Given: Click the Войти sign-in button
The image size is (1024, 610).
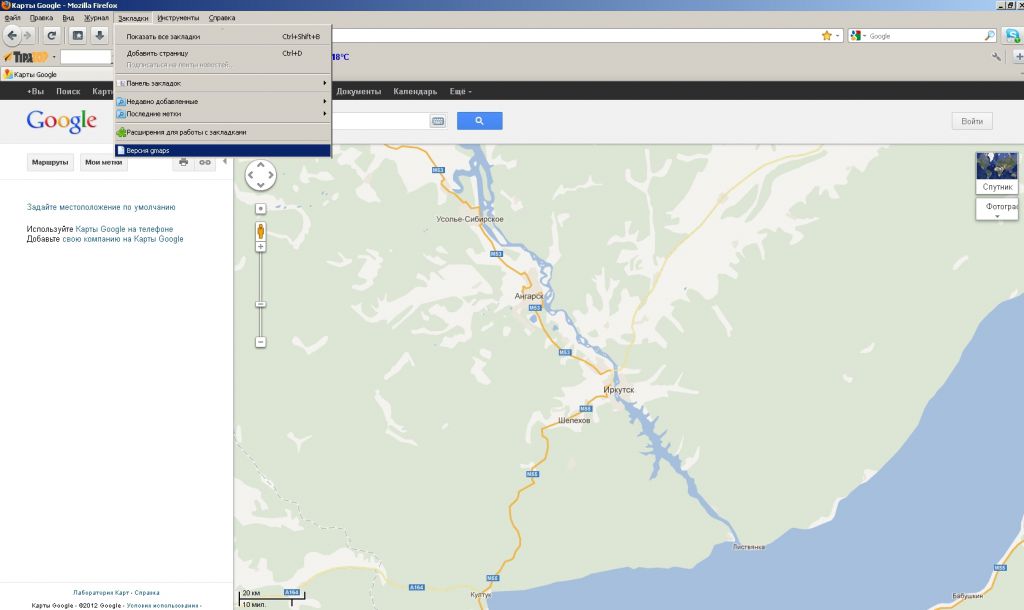Looking at the screenshot, I should 971,121.
